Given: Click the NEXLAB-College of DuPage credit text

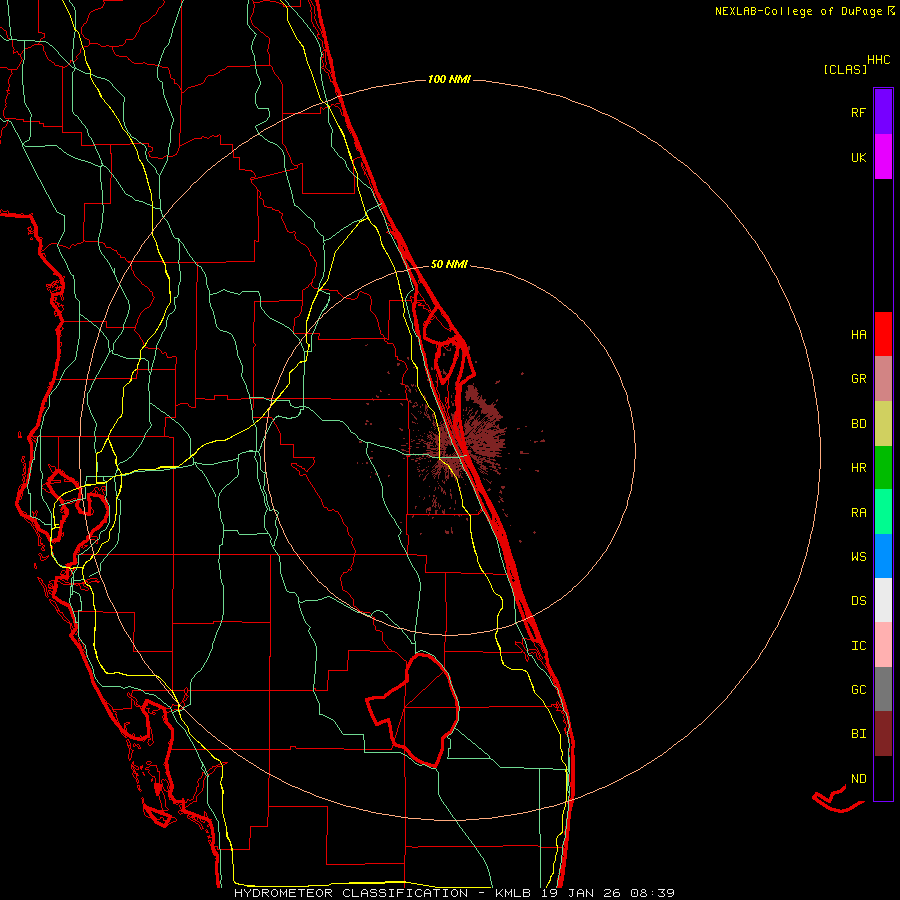Looking at the screenshot, I should tap(798, 11).
